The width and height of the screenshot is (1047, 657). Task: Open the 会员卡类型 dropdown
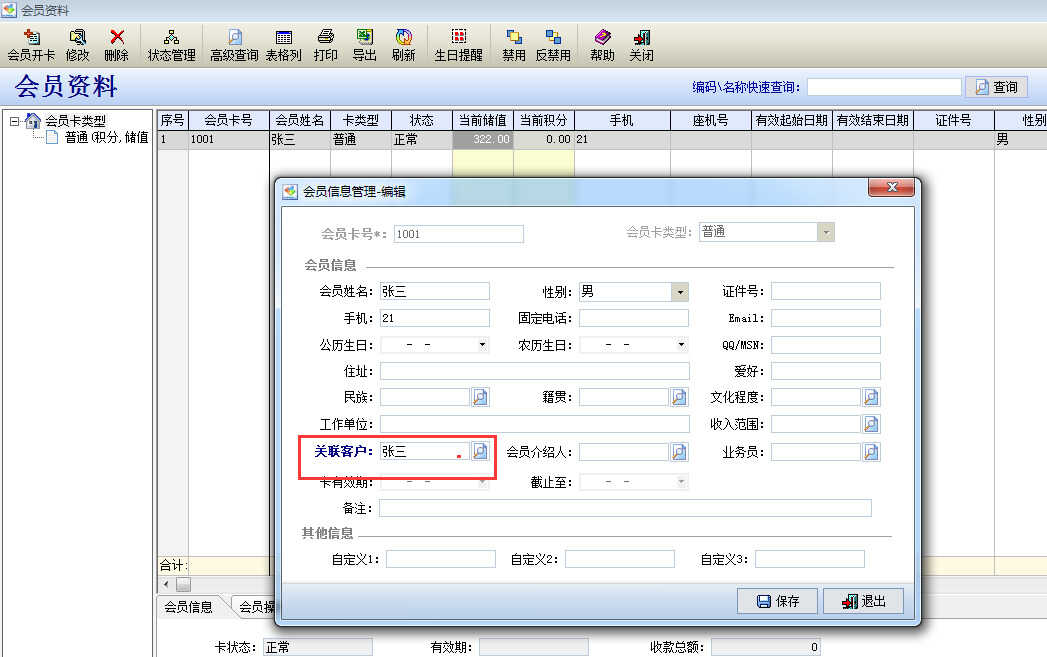point(826,232)
